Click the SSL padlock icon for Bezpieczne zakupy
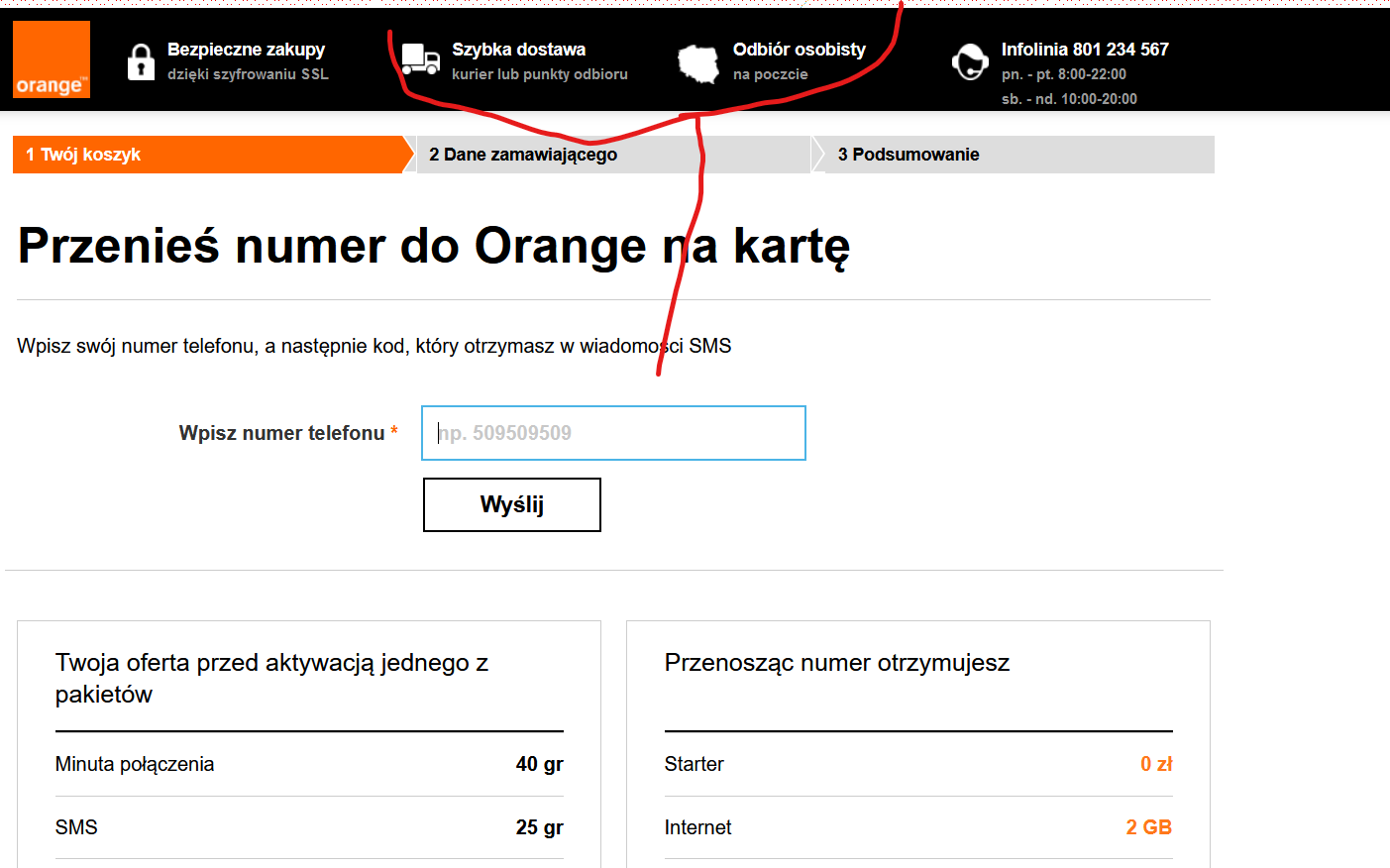This screenshot has width=1390, height=868. click(x=141, y=61)
